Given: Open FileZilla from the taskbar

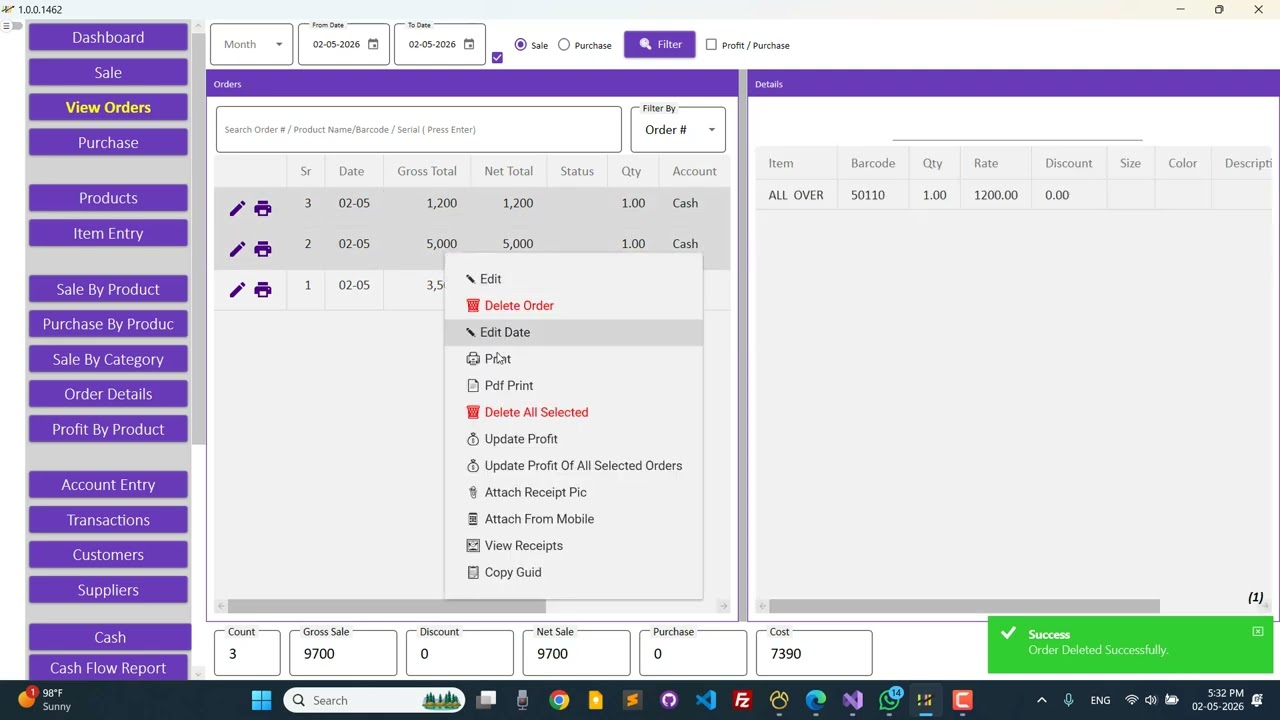Looking at the screenshot, I should tap(742, 700).
